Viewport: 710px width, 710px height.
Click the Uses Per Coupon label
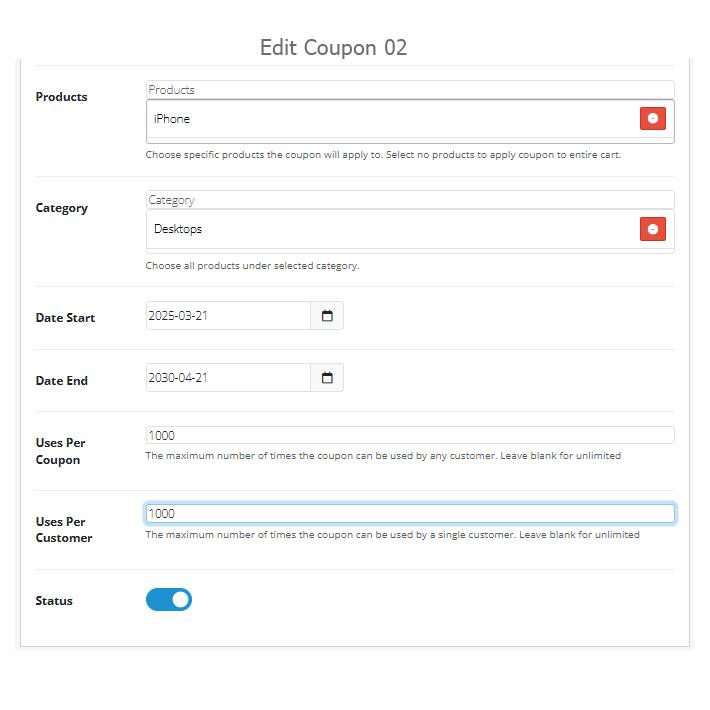pos(60,451)
